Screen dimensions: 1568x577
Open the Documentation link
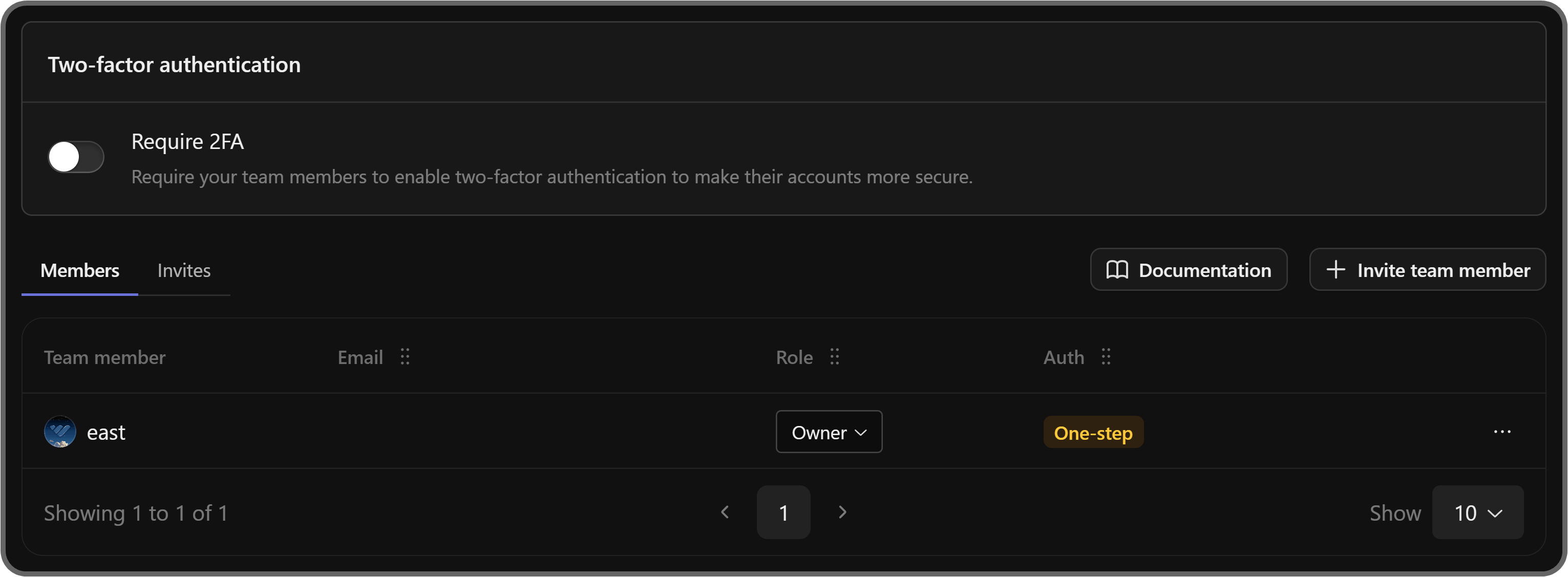click(x=1188, y=270)
